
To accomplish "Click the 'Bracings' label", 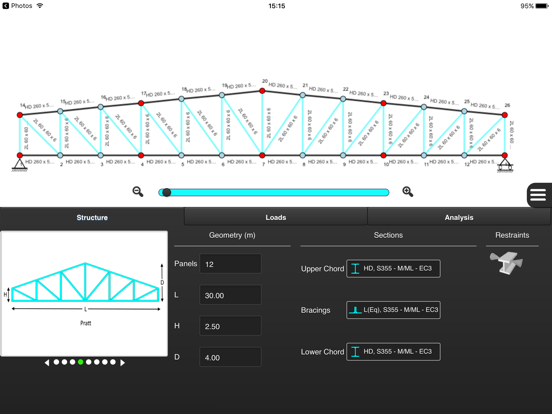I will click(315, 310).
